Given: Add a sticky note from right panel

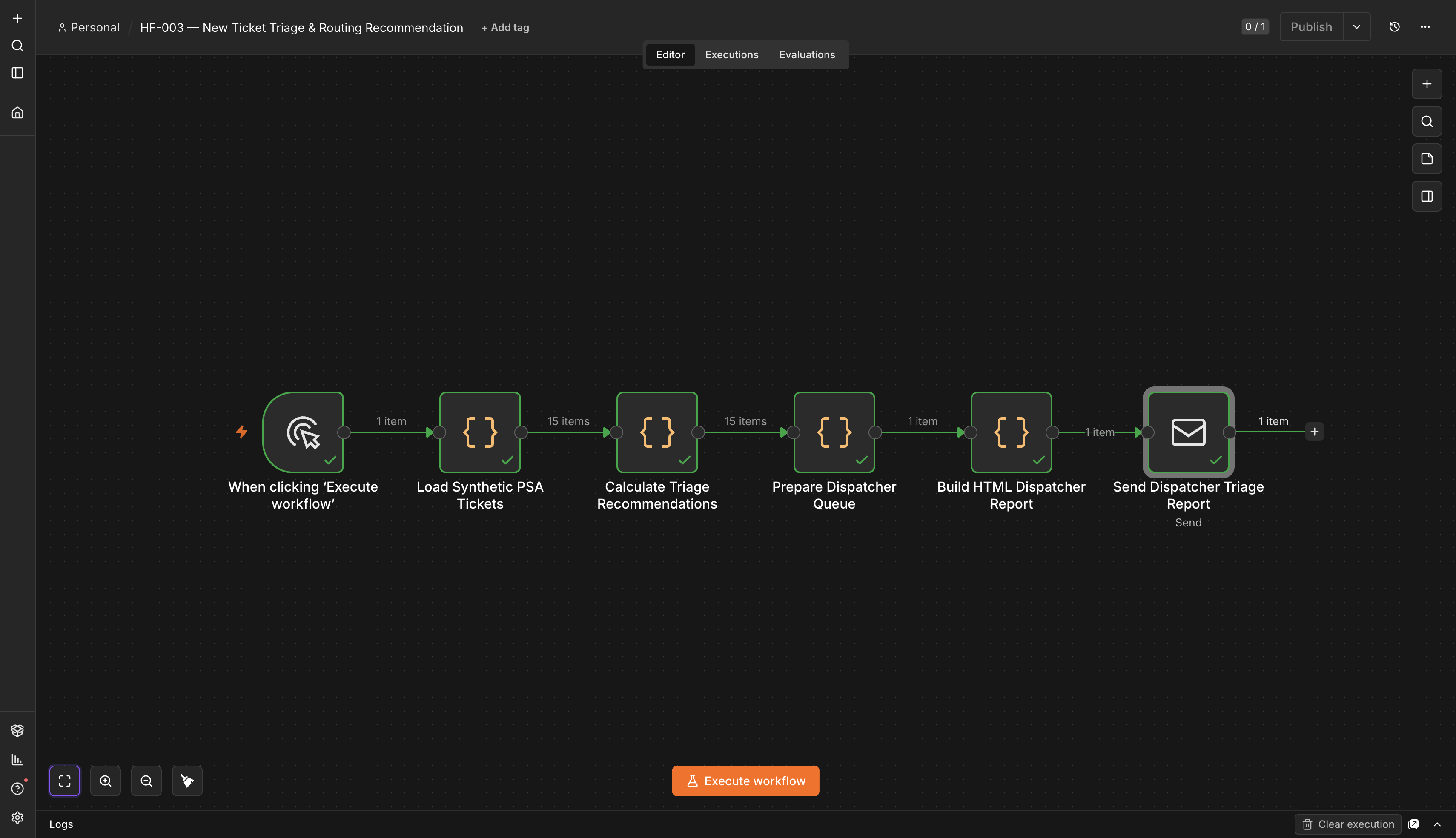Looking at the screenshot, I should click(1427, 159).
